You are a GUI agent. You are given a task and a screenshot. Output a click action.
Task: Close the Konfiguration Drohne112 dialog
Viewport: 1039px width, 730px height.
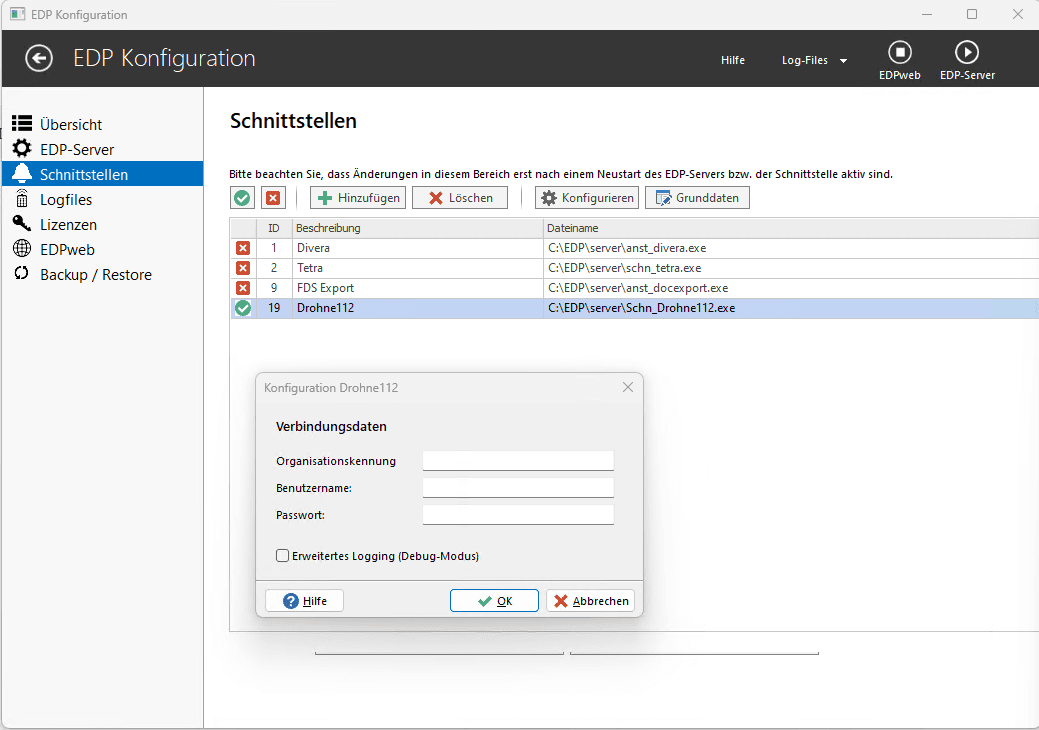pos(628,387)
